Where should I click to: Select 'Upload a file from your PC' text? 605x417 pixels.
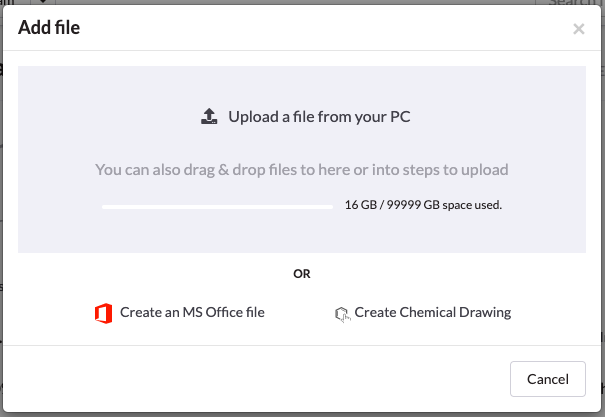point(319,116)
